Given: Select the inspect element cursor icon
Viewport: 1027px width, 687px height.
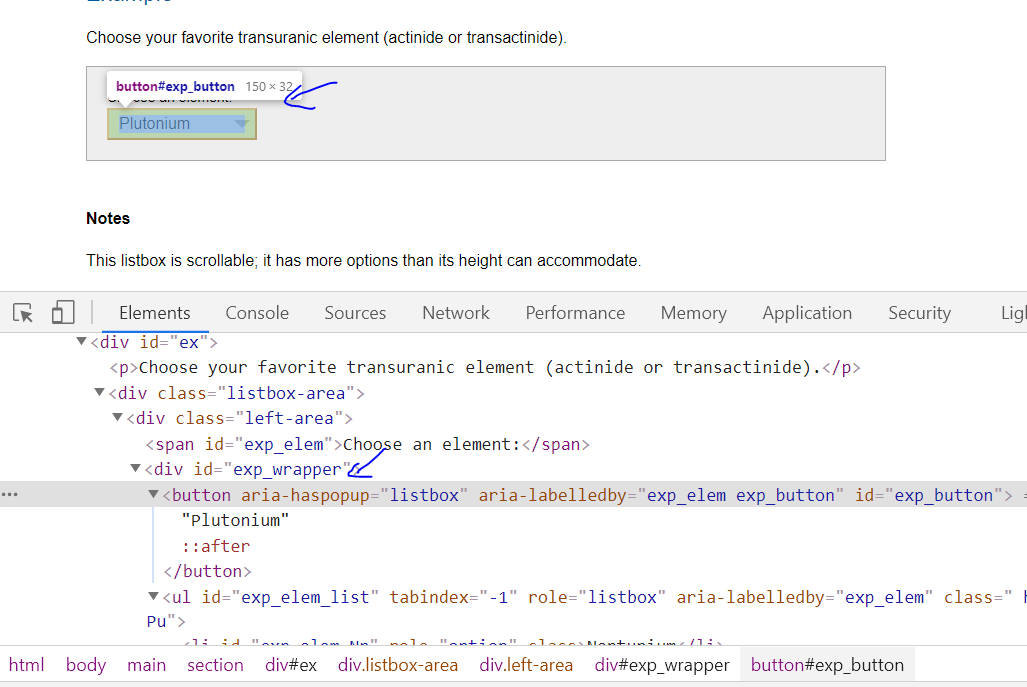Looking at the screenshot, I should (x=22, y=313).
